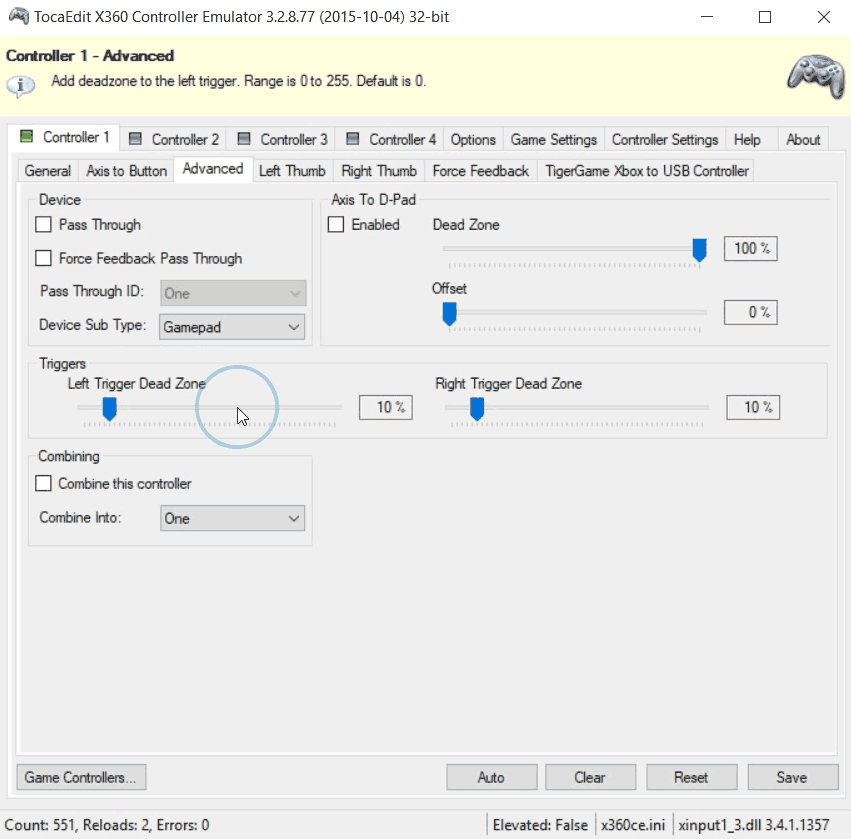Select the Axis to Button sub-tab
This screenshot has width=851, height=839.
coord(126,171)
